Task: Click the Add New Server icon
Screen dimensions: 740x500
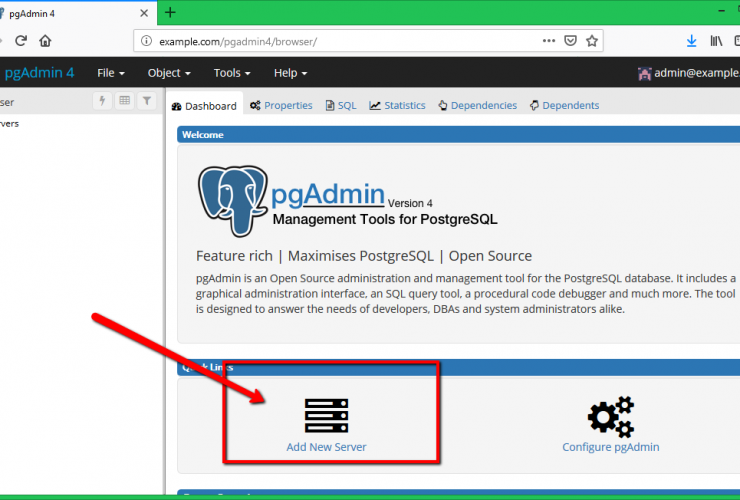Action: click(326, 415)
